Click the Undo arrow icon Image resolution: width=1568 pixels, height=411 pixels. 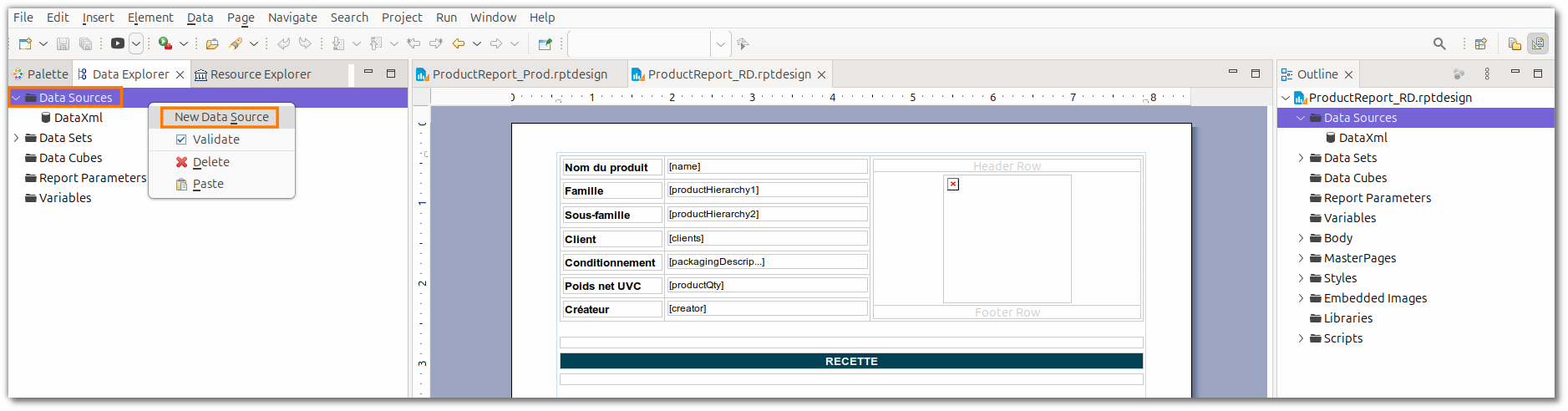click(283, 43)
